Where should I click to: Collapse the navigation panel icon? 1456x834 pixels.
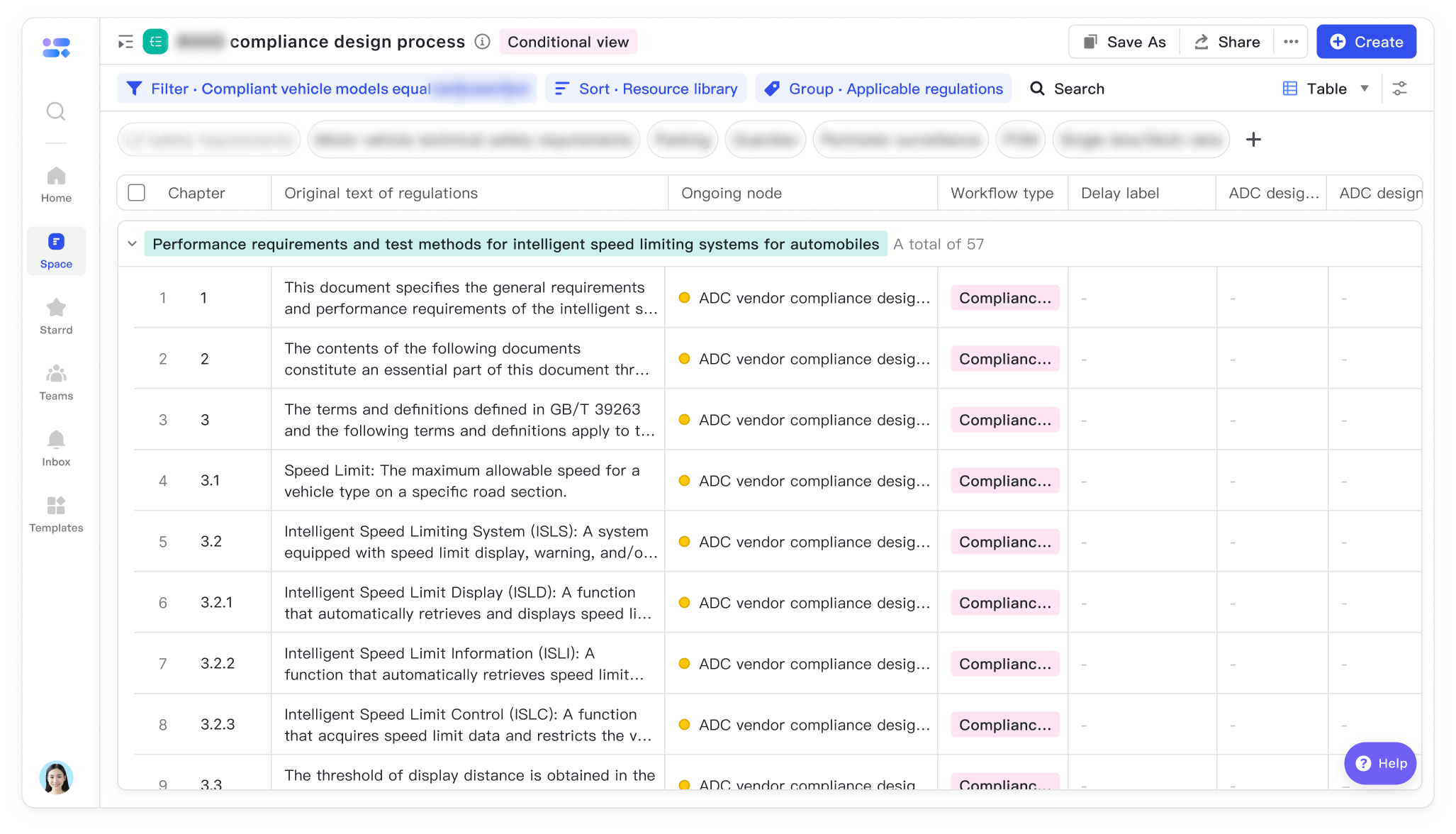[x=125, y=43]
